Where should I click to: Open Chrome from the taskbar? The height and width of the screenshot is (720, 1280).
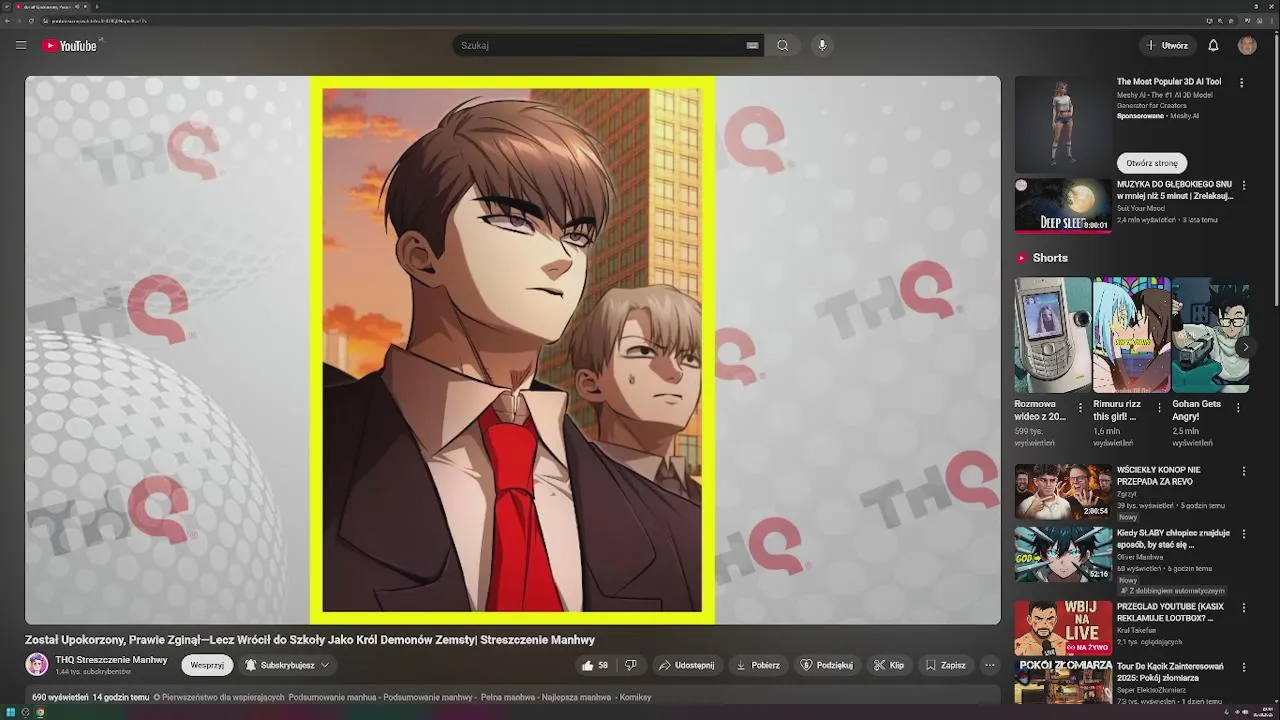(x=40, y=712)
